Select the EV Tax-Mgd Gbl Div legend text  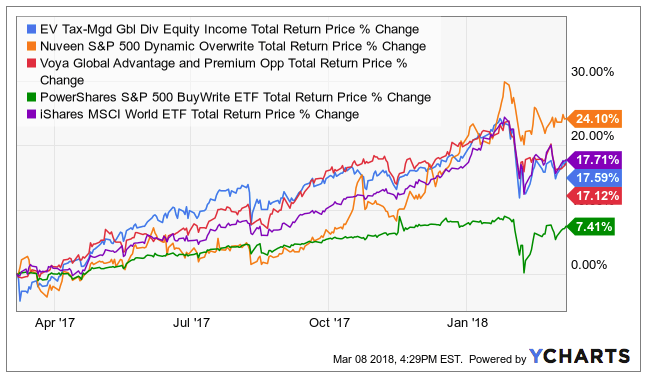[x=229, y=29]
